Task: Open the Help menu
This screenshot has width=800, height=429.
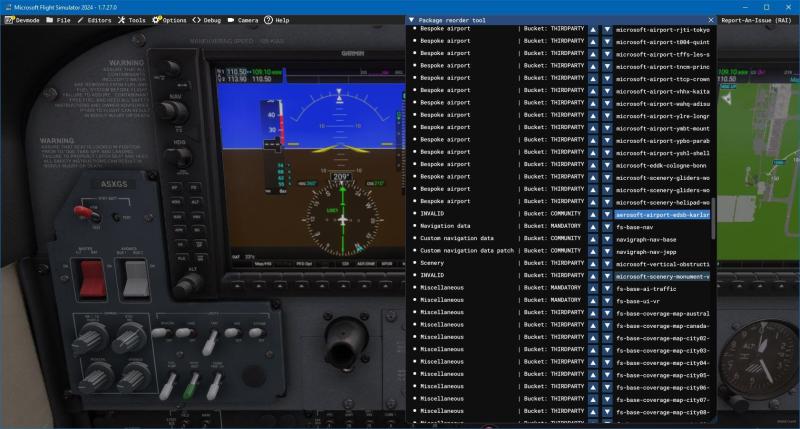Action: (277, 20)
